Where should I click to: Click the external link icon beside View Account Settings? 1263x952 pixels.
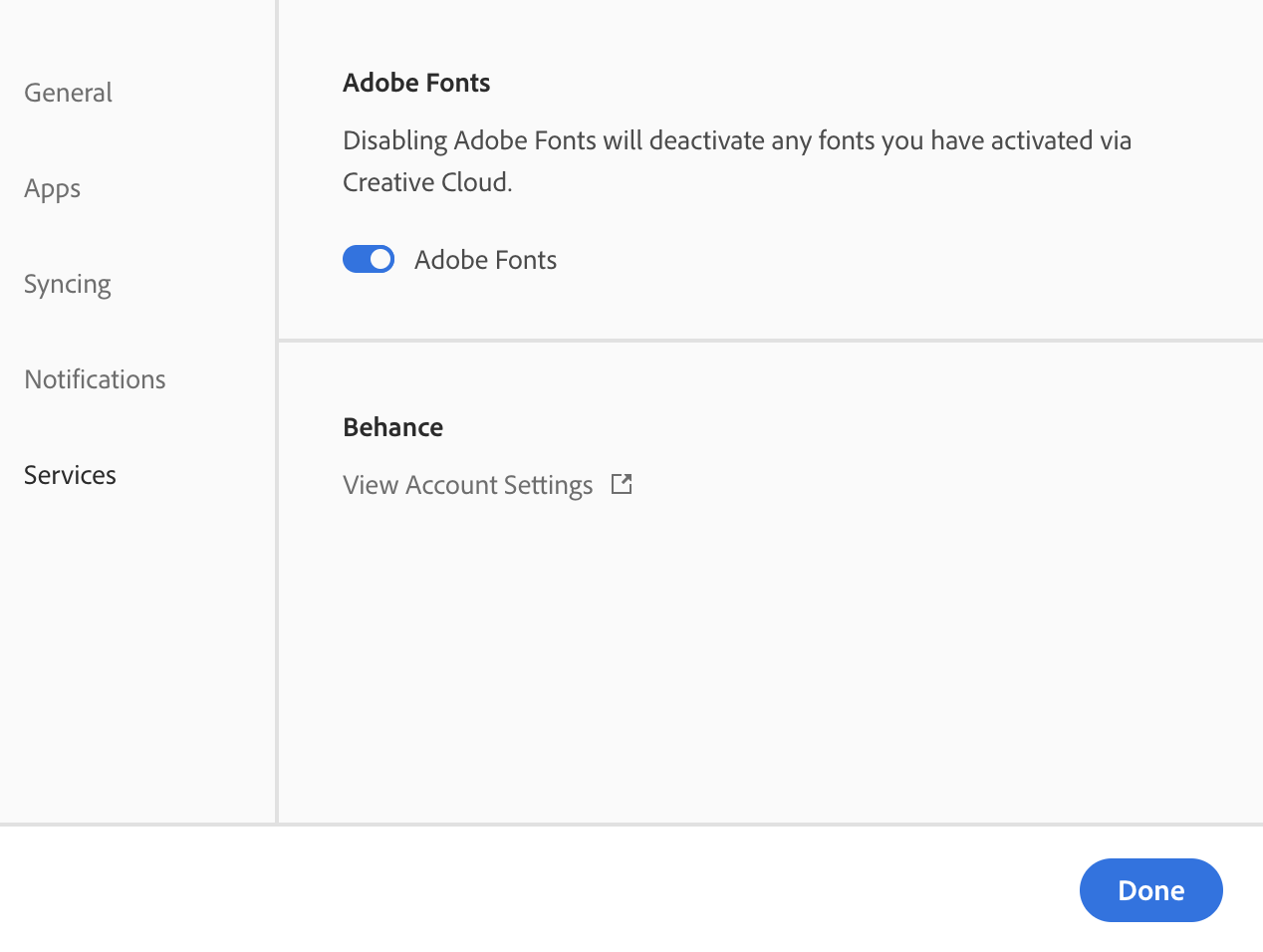tap(622, 484)
